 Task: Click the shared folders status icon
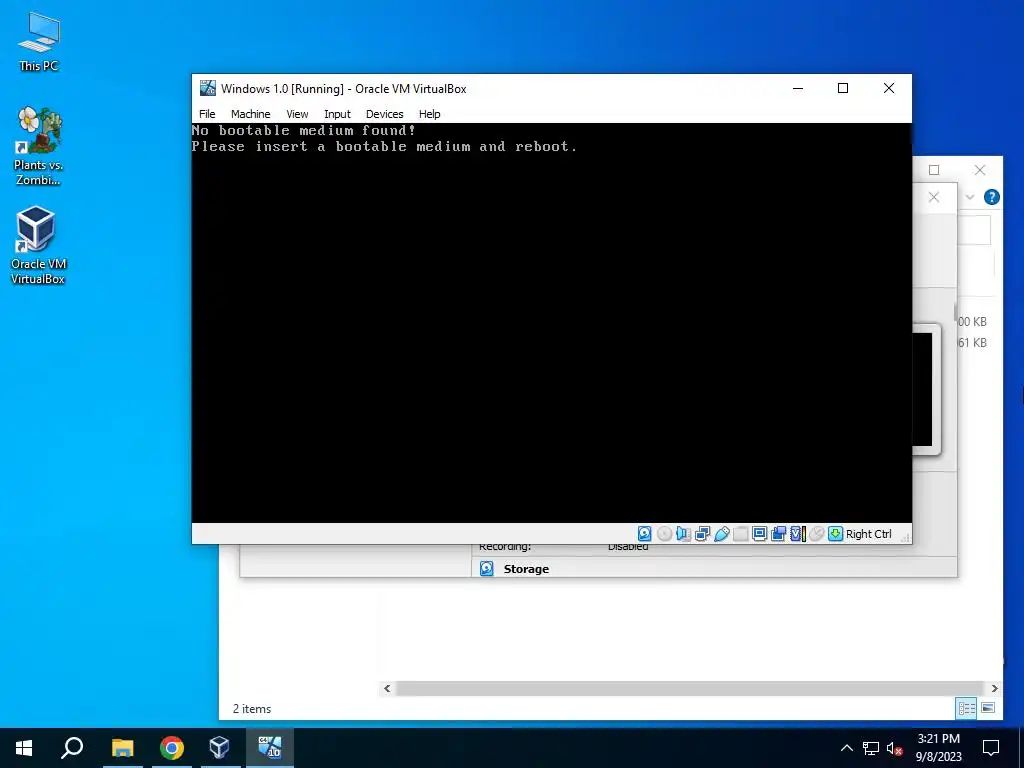pos(741,534)
